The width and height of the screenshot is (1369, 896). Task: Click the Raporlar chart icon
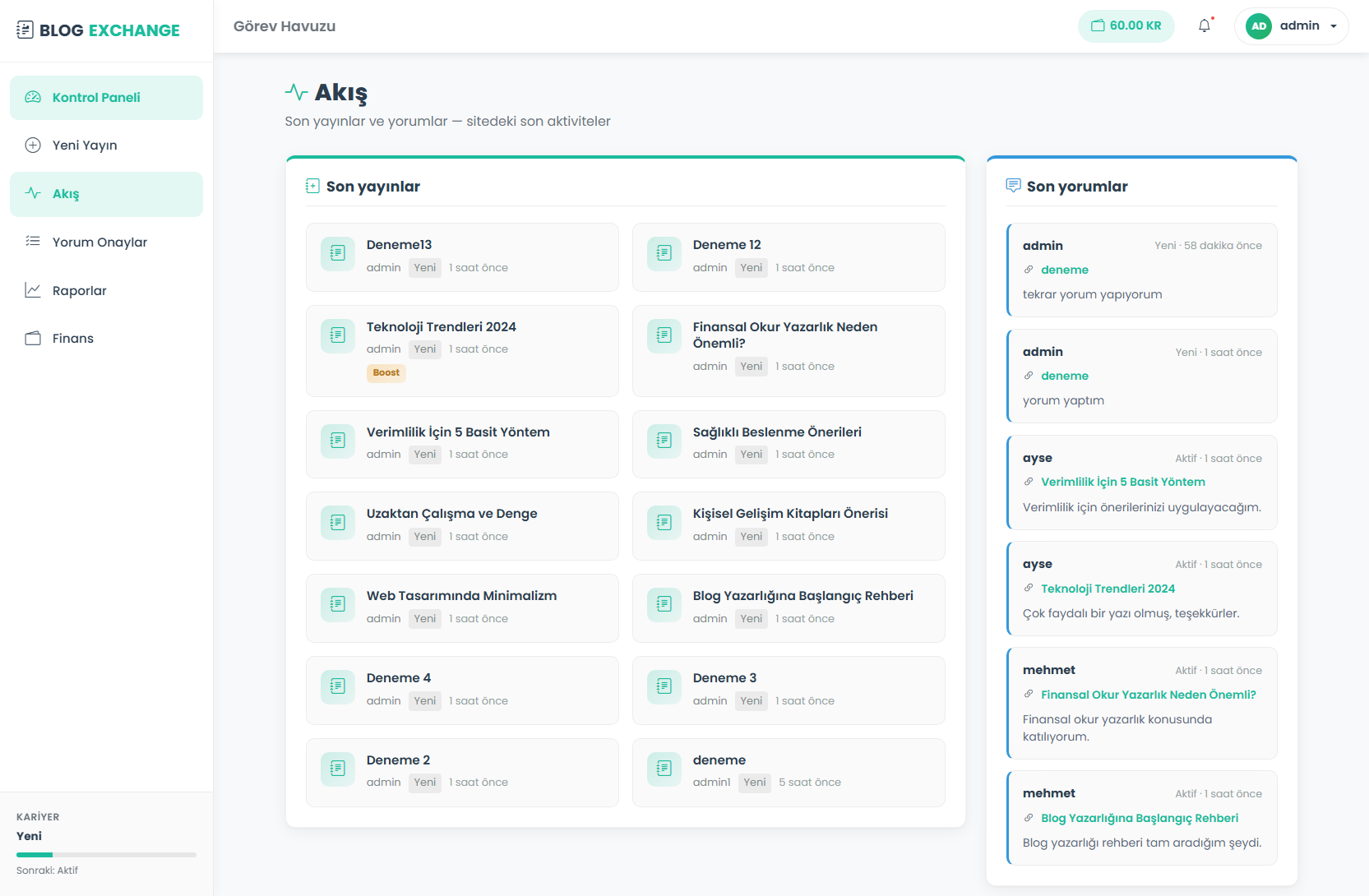(33, 290)
